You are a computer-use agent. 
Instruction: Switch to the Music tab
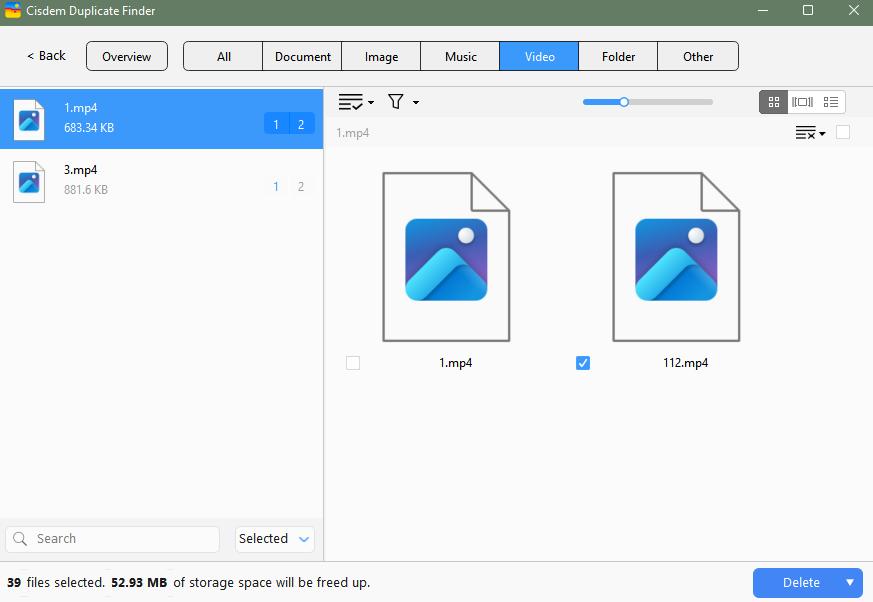pyautogui.click(x=459, y=56)
